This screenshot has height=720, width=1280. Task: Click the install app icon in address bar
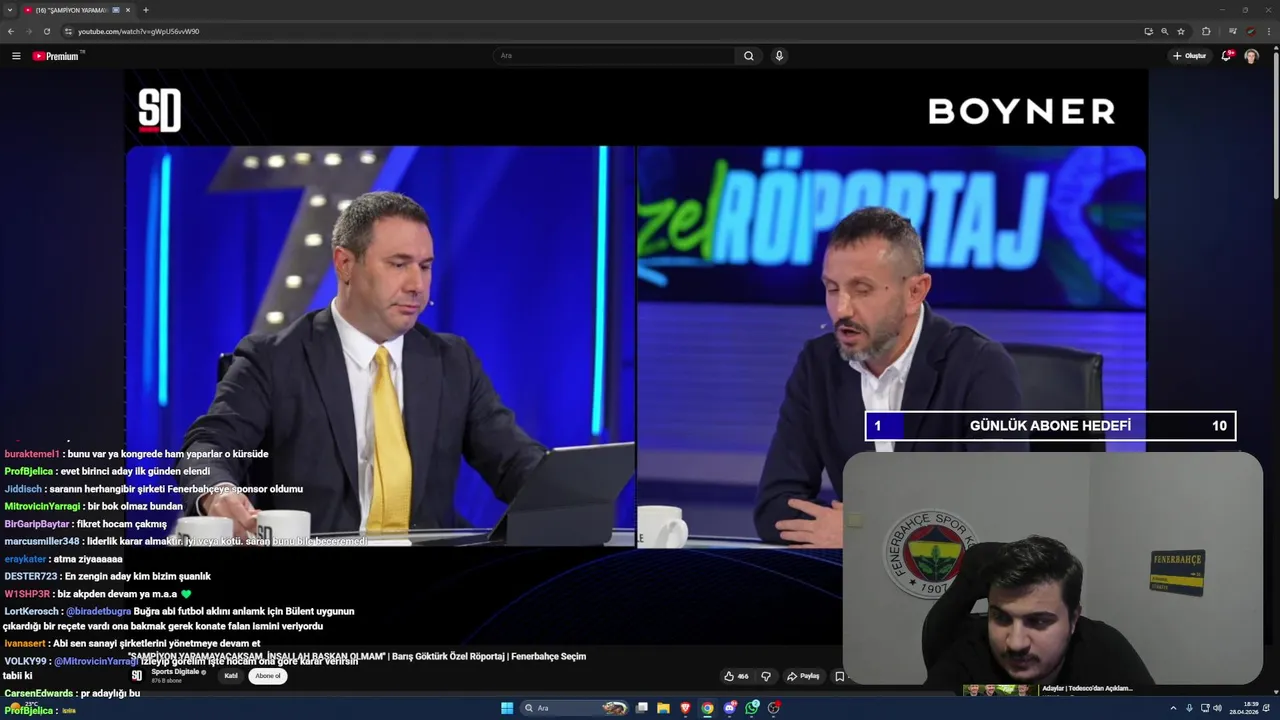pos(1148,31)
